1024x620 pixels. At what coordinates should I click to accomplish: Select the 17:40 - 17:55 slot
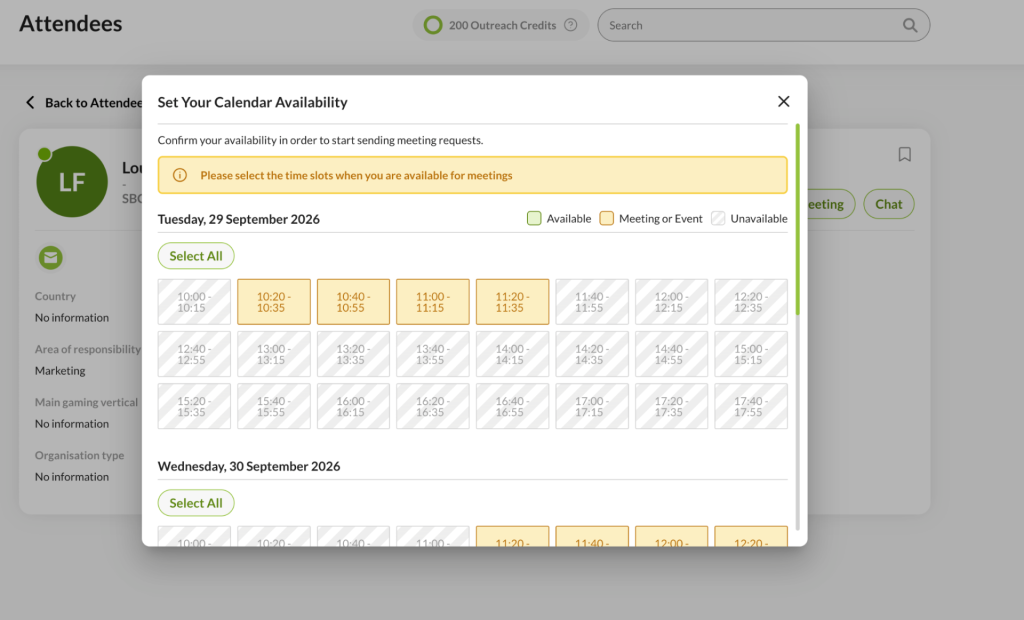click(751, 406)
